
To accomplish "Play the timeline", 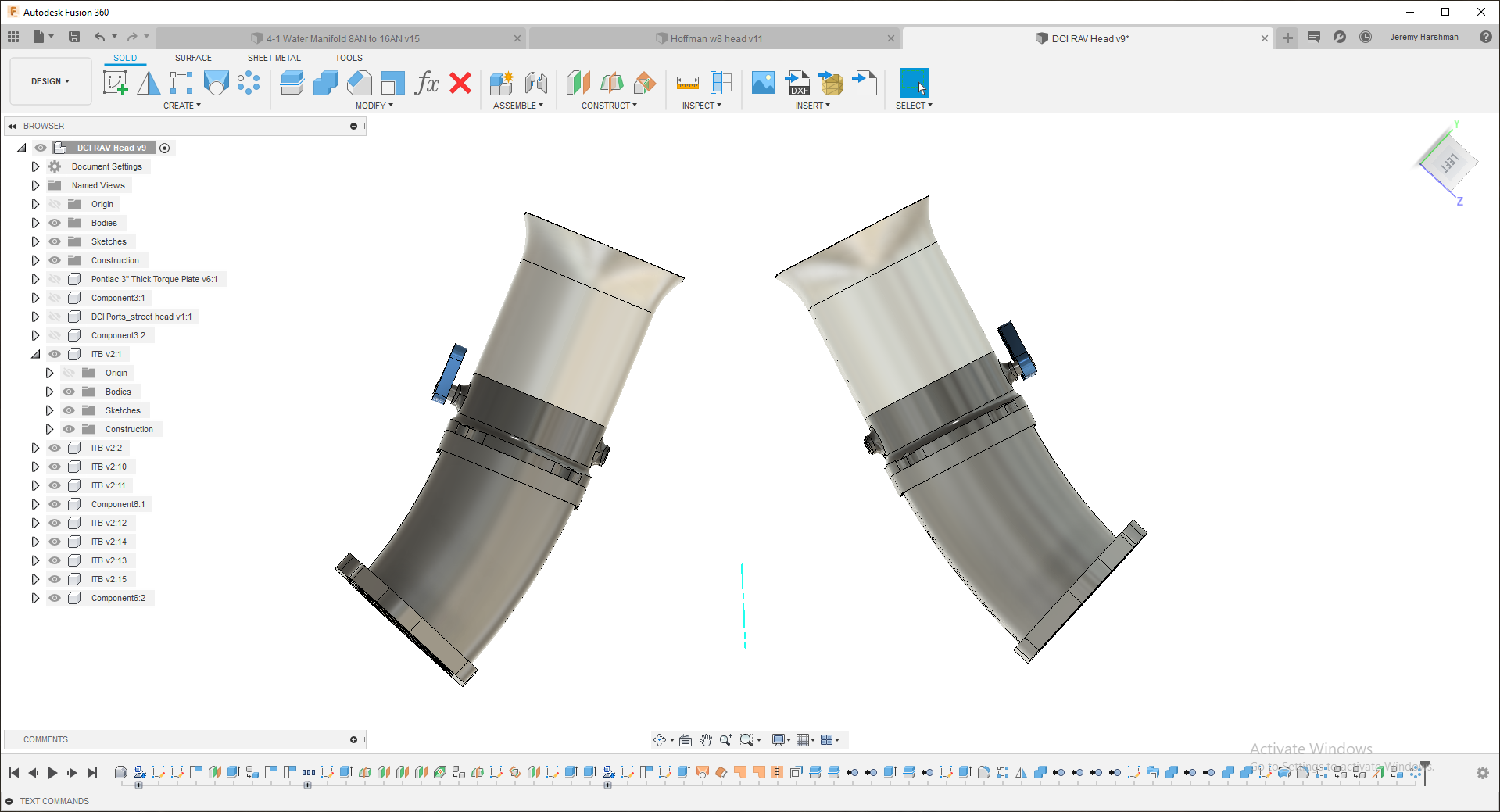I will [52, 773].
